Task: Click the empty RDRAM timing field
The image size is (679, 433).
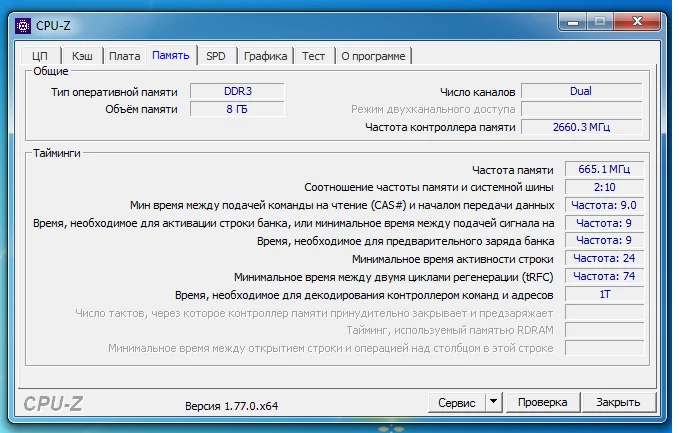Action: [x=604, y=330]
